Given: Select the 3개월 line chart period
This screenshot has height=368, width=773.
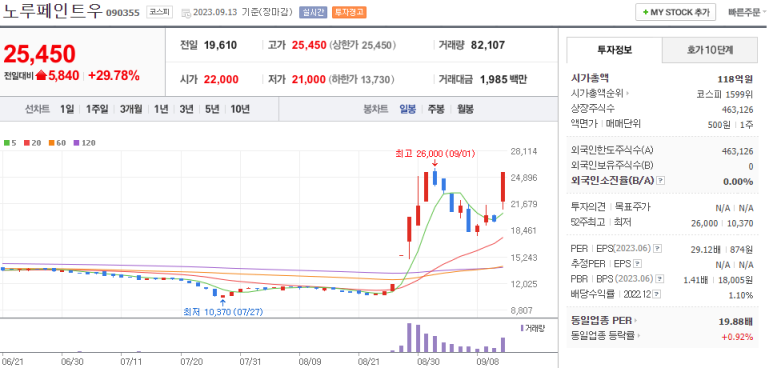Looking at the screenshot, I should (131, 109).
